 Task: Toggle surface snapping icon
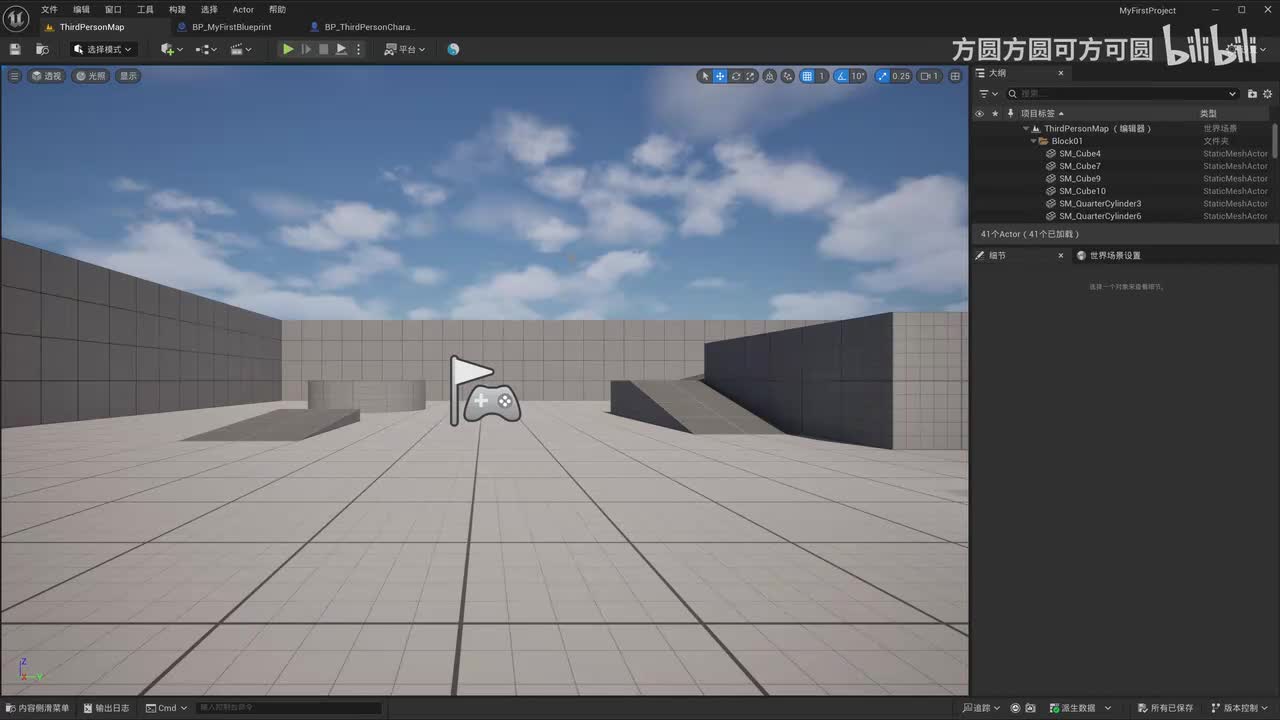coord(788,76)
